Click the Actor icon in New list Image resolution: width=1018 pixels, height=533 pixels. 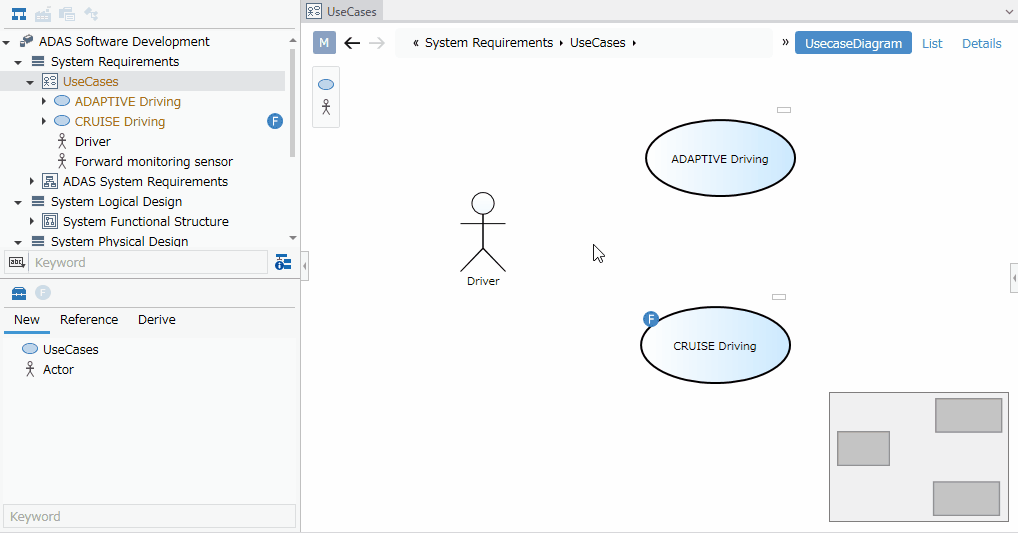(x=30, y=369)
